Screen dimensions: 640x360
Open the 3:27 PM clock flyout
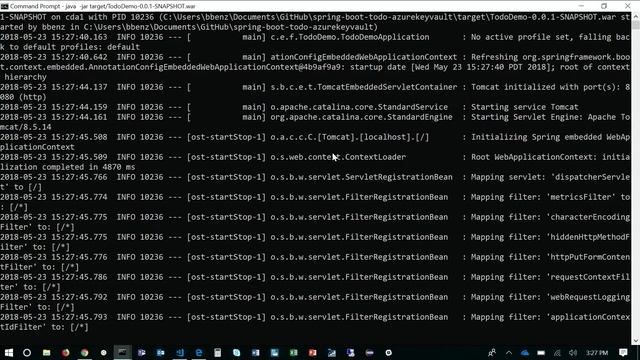pos(597,353)
